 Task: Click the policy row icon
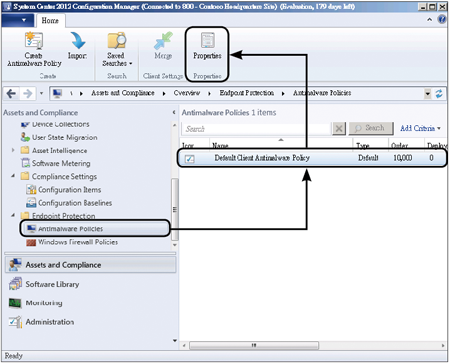tap(190, 159)
